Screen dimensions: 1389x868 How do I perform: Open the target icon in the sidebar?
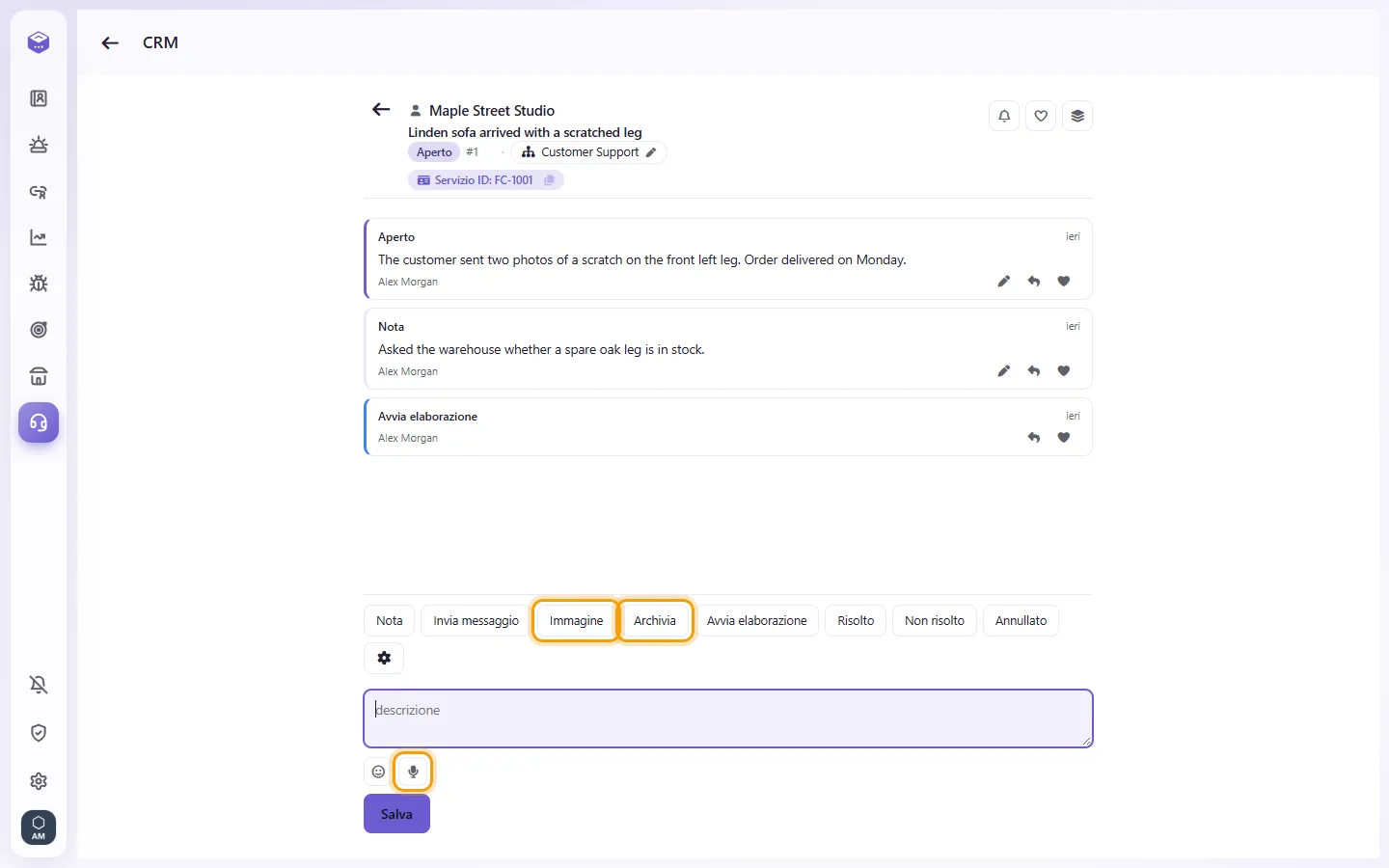click(39, 330)
